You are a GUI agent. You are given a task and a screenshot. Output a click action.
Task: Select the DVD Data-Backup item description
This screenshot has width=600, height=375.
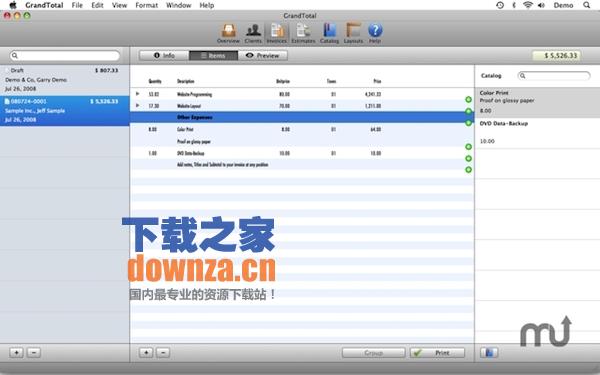click(191, 153)
